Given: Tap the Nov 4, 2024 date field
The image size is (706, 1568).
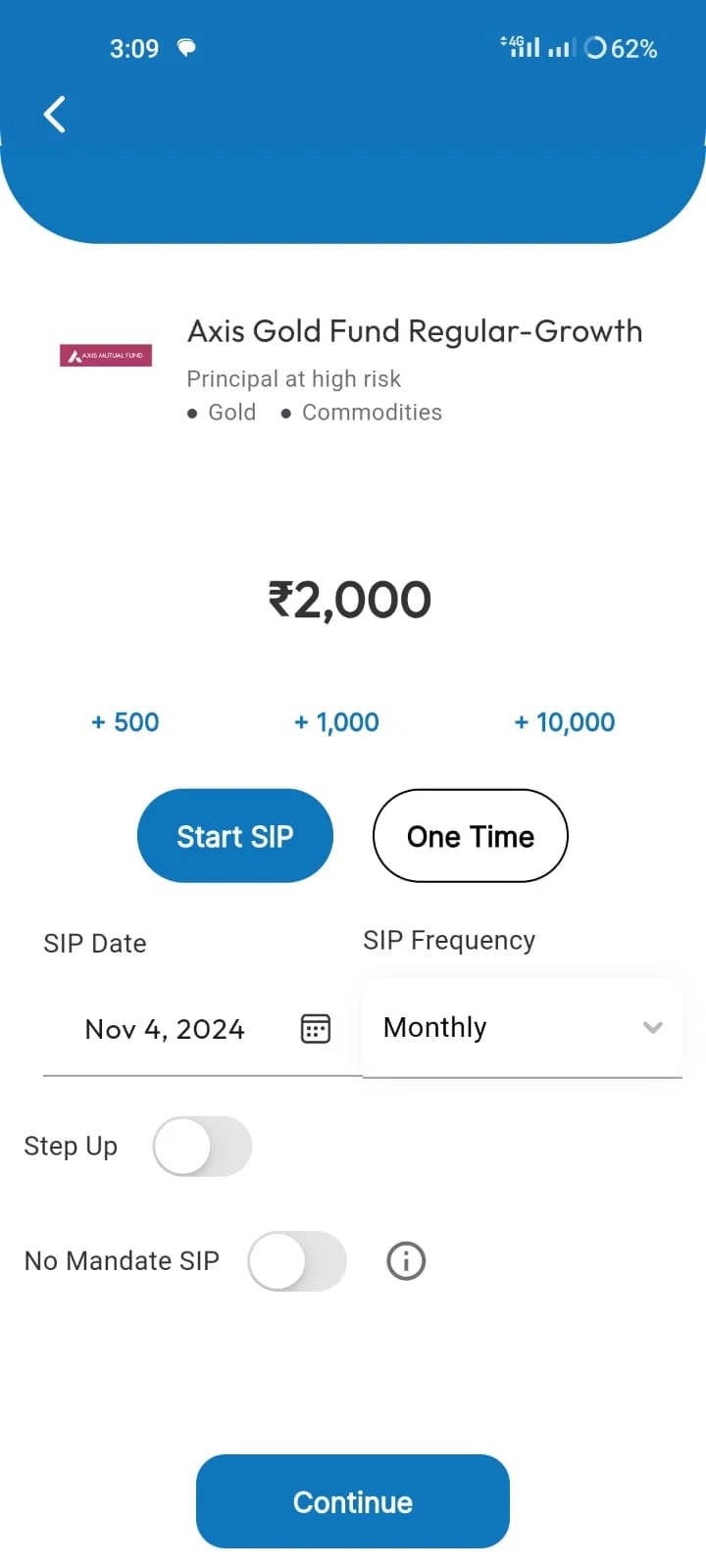Looking at the screenshot, I should click(x=203, y=1028).
